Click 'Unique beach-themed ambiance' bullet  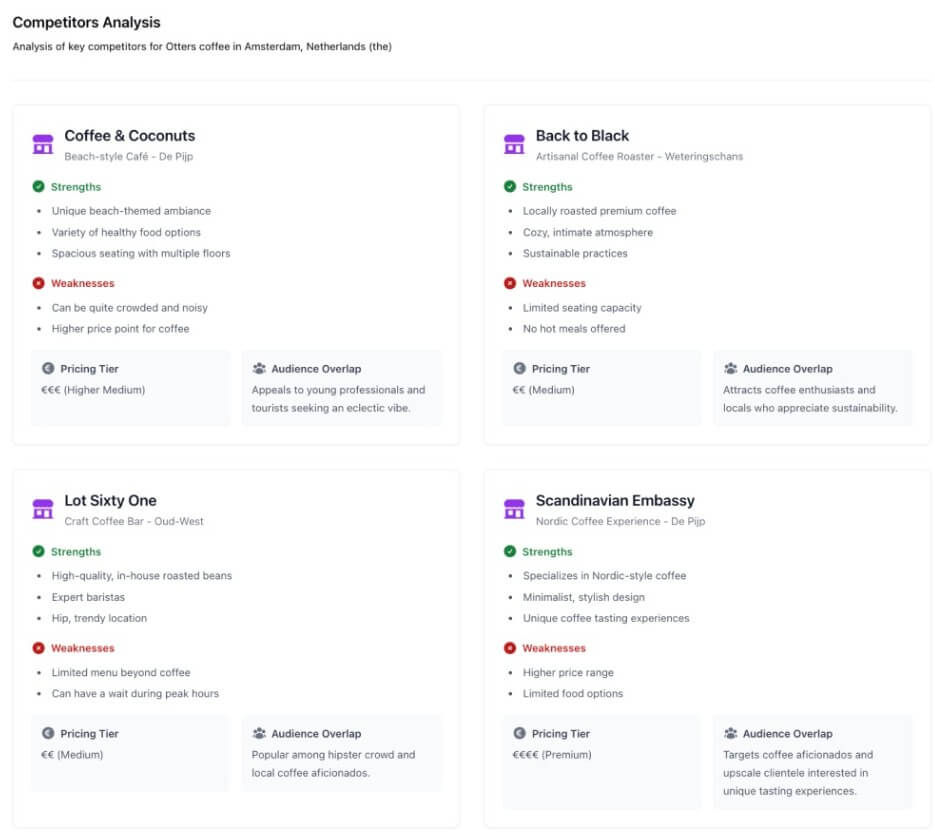131,211
